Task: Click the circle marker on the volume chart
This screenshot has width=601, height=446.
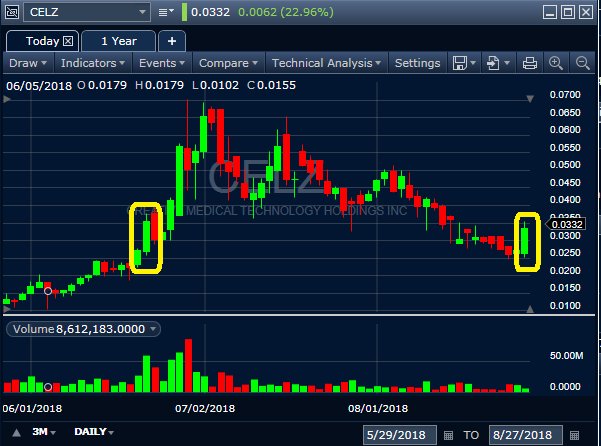Action: [48, 387]
